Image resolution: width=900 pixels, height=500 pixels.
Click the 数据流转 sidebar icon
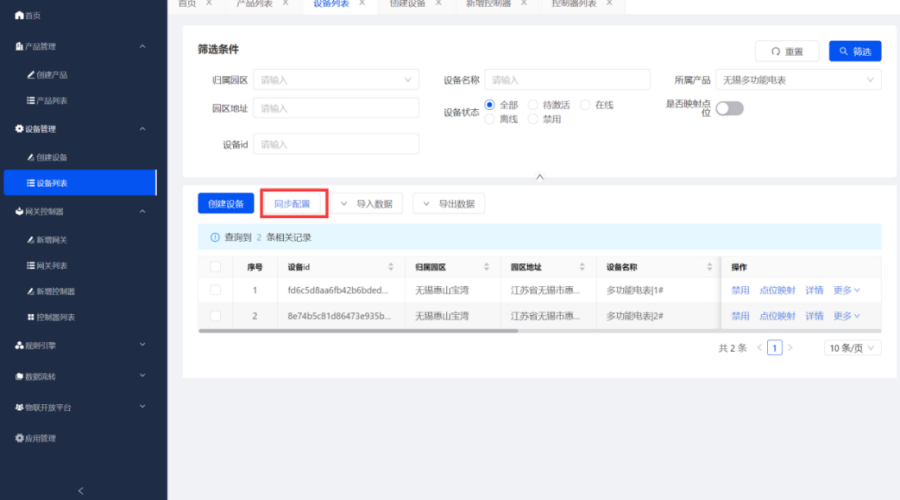click(x=19, y=376)
